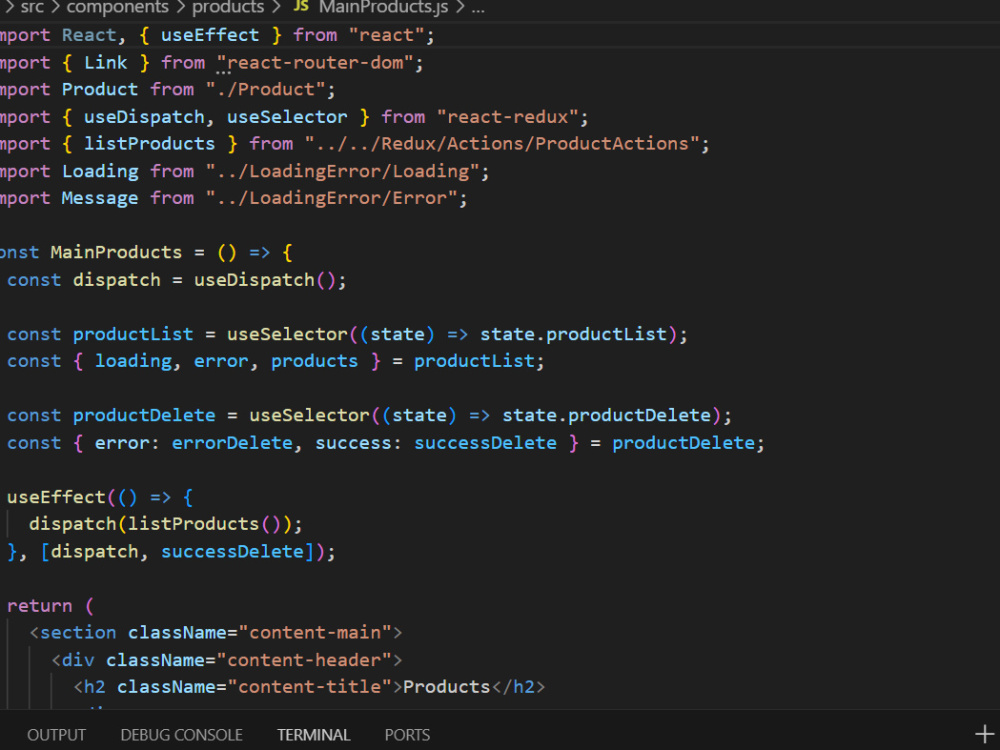This screenshot has height=750, width=1000.
Task: Click the Loading import identifier
Action: [99, 171]
